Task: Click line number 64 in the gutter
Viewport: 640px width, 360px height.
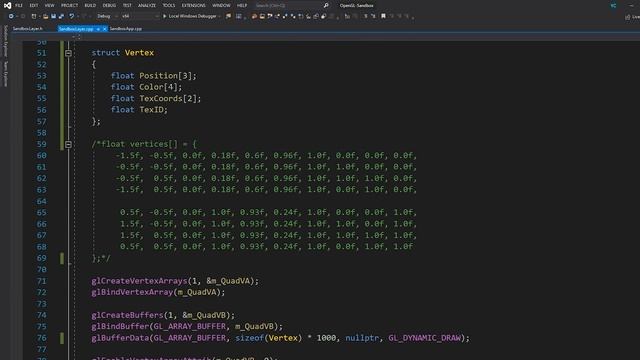Action: tap(41, 201)
